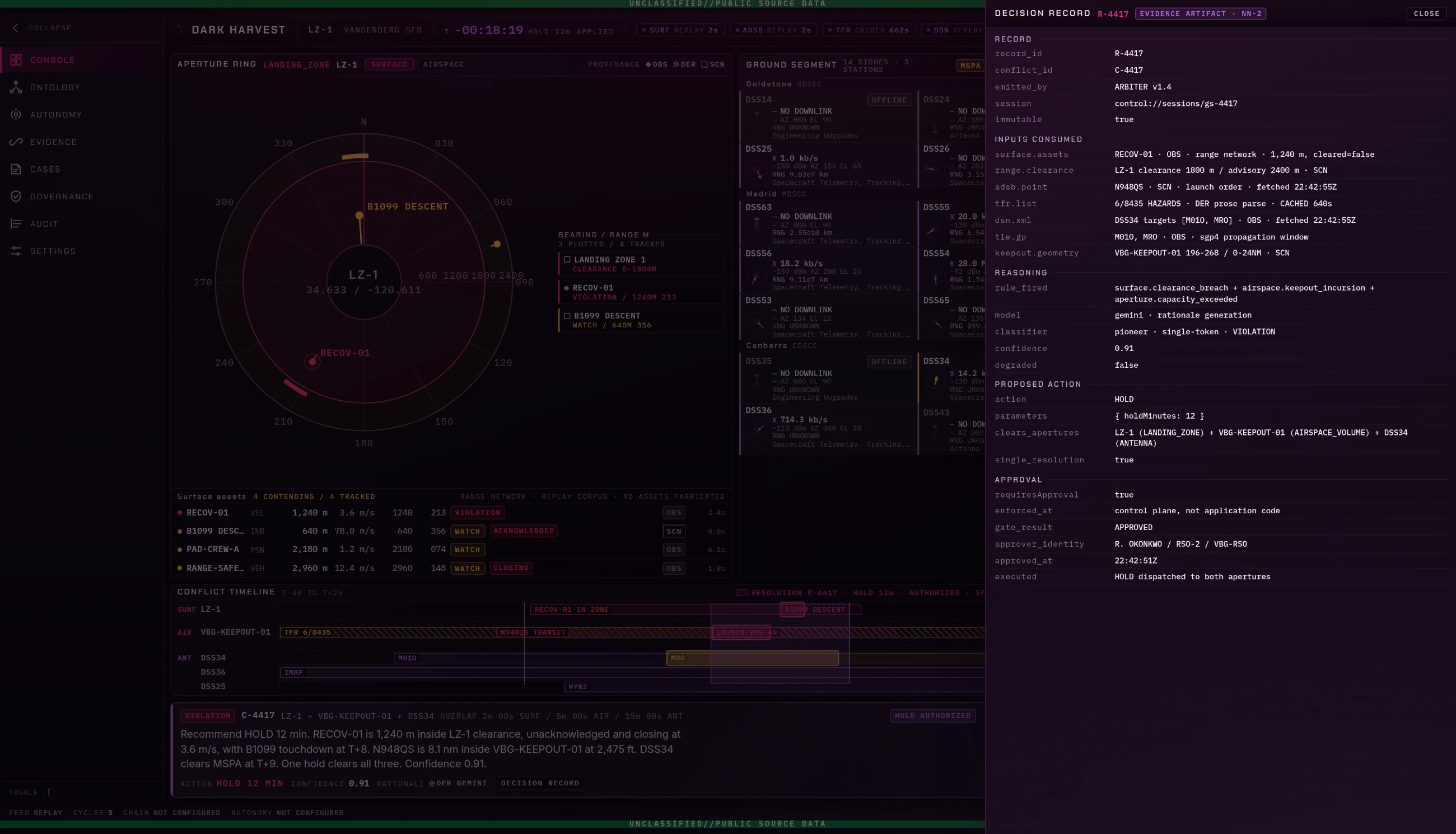Open the Settings sliders icon
The height and width of the screenshot is (834, 1456).
(16, 251)
